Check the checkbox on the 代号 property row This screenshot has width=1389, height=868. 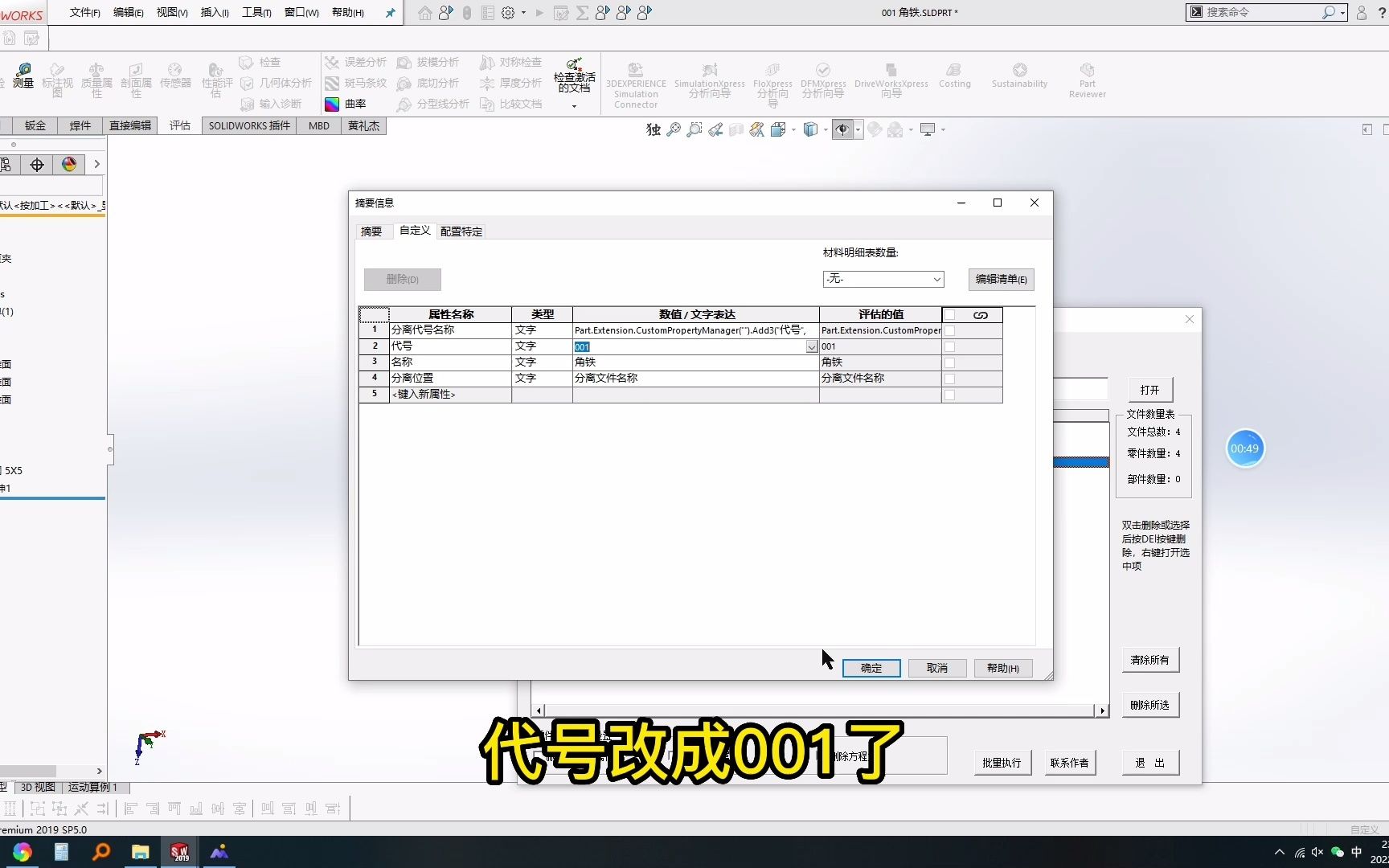click(949, 346)
